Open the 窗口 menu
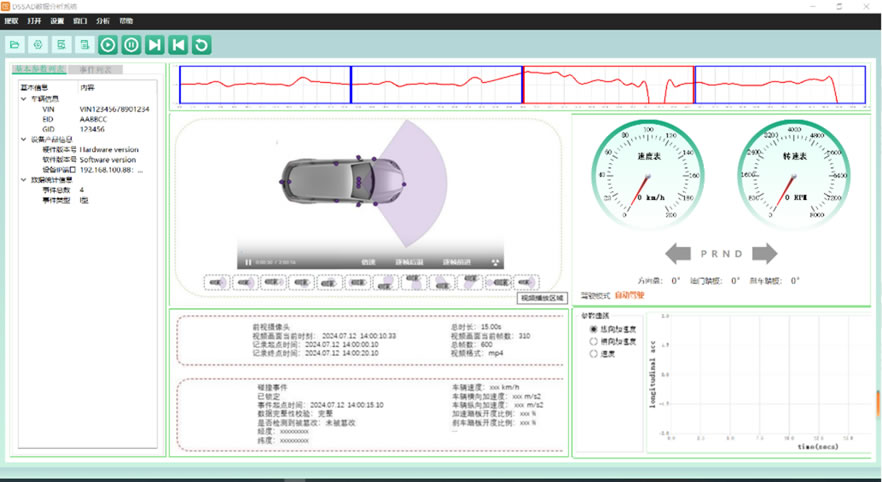The height and width of the screenshot is (482, 882). click(x=80, y=21)
